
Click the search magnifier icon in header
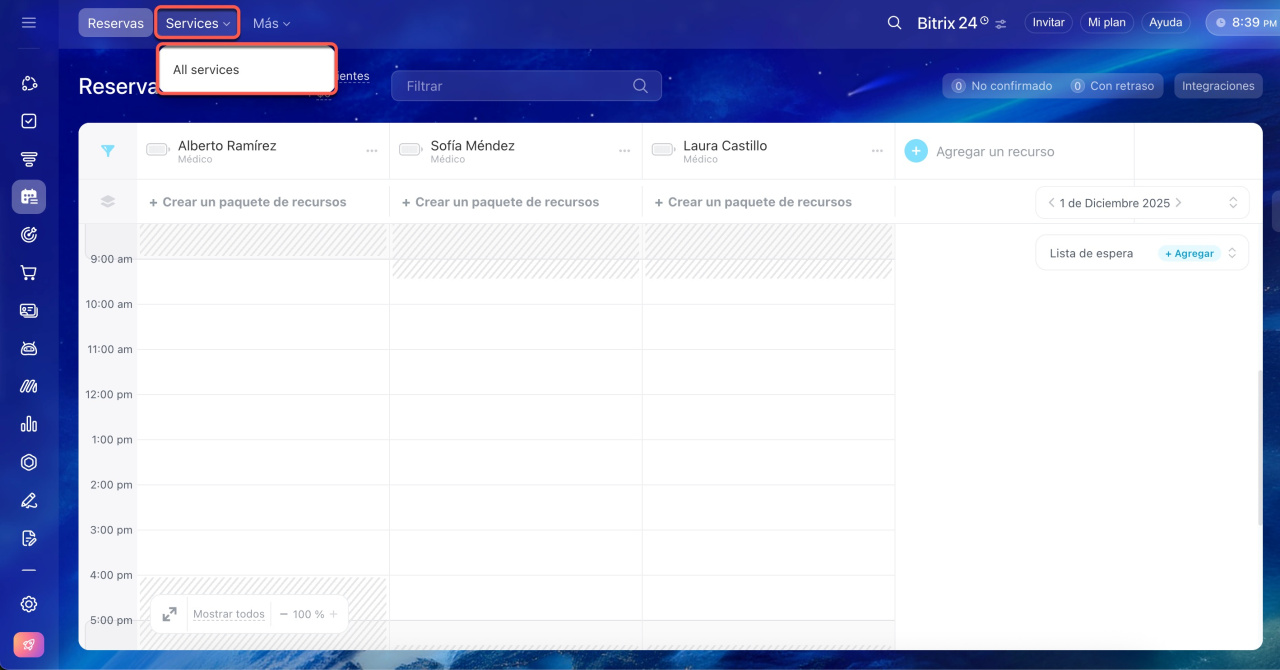[x=894, y=22]
